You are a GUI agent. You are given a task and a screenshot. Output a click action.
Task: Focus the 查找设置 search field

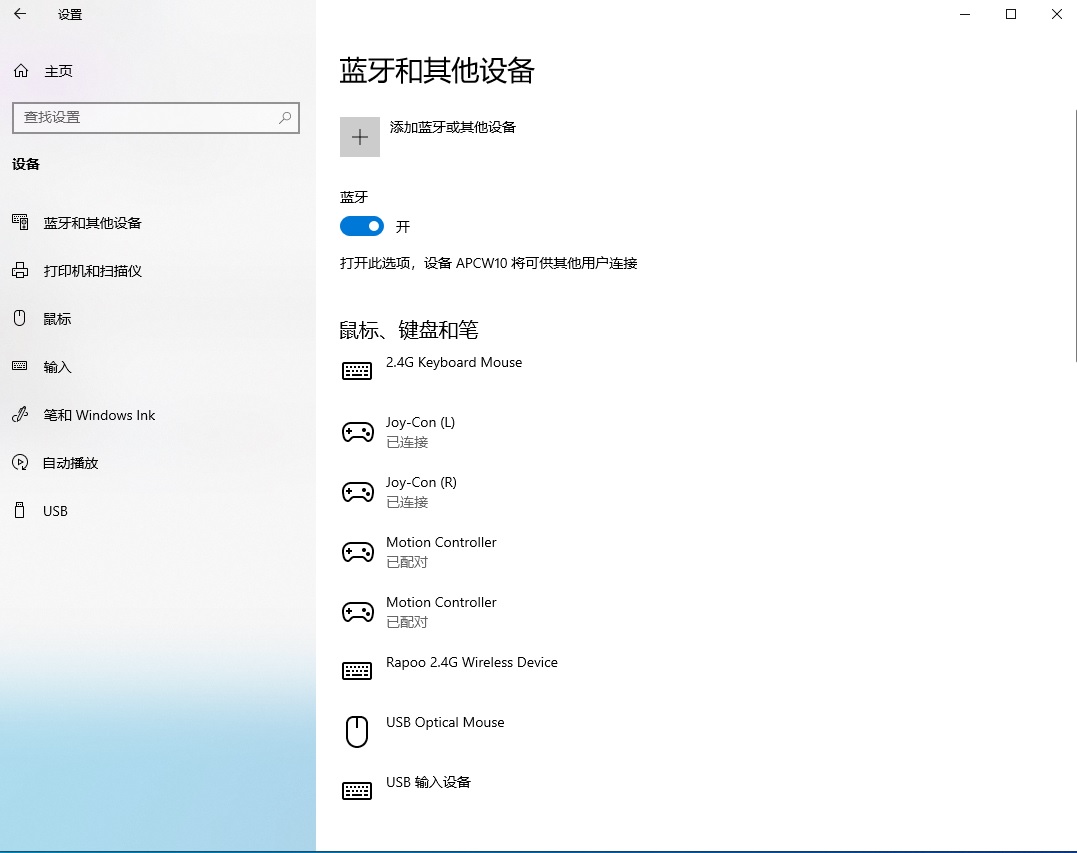[x=156, y=117]
